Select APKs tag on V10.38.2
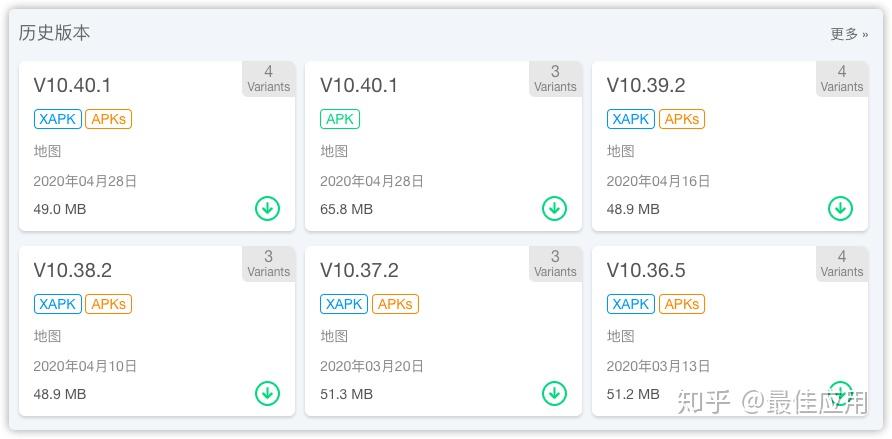The image size is (892, 439). [x=109, y=304]
